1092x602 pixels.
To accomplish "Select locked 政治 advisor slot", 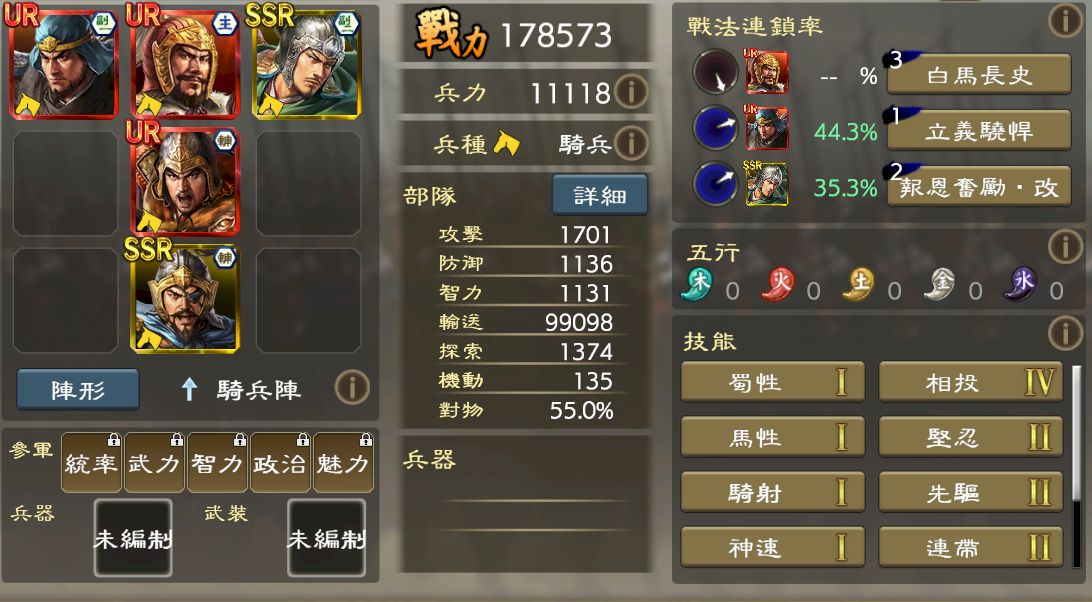I will (x=280, y=463).
